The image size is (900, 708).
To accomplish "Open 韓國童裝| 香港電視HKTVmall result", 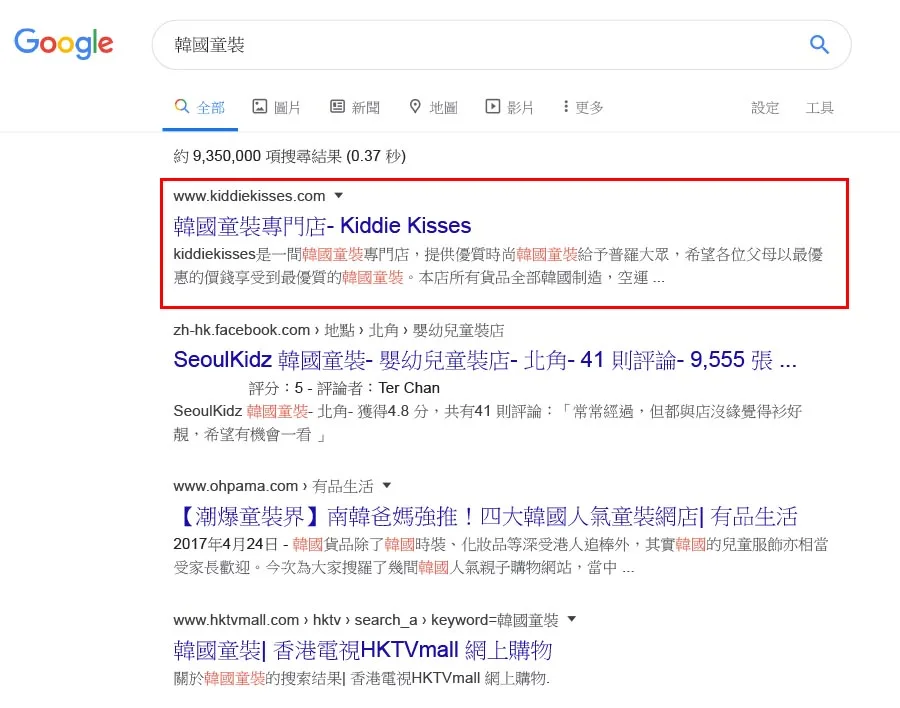I will (x=363, y=650).
